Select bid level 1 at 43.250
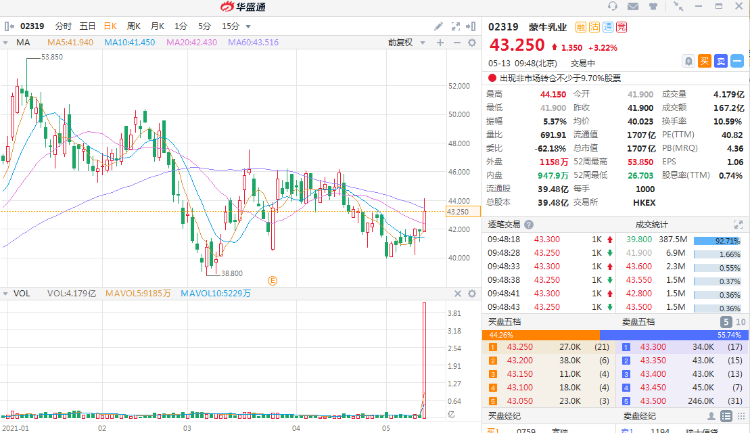The width and height of the screenshot is (750, 433). (x=549, y=347)
